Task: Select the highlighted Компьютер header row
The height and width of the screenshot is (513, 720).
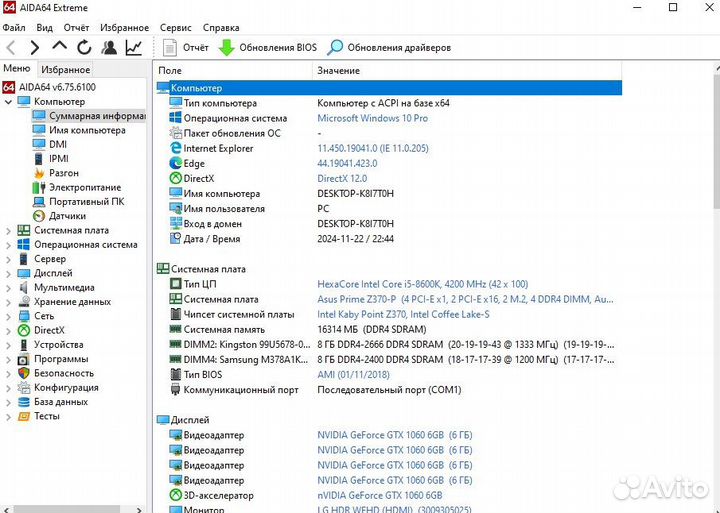Action: click(x=389, y=88)
